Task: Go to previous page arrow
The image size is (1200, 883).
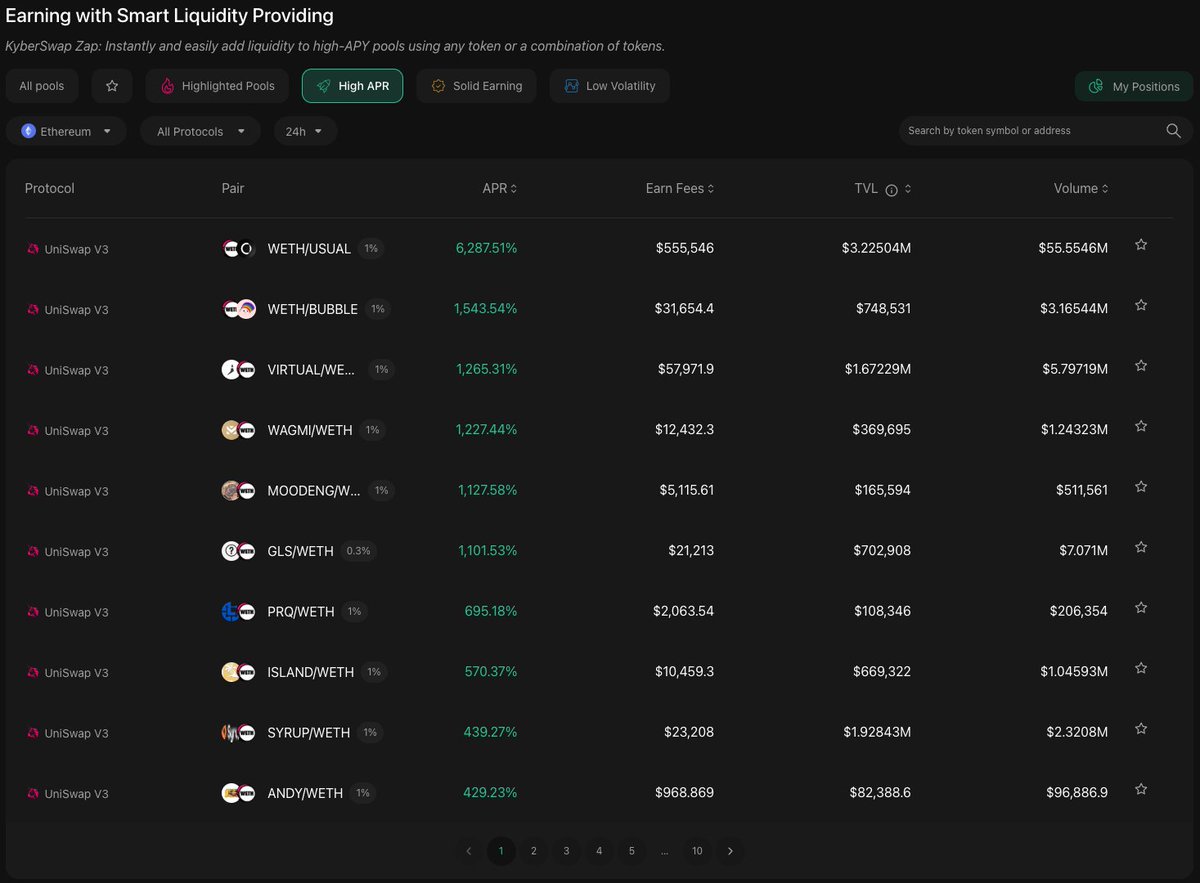Action: click(x=468, y=851)
